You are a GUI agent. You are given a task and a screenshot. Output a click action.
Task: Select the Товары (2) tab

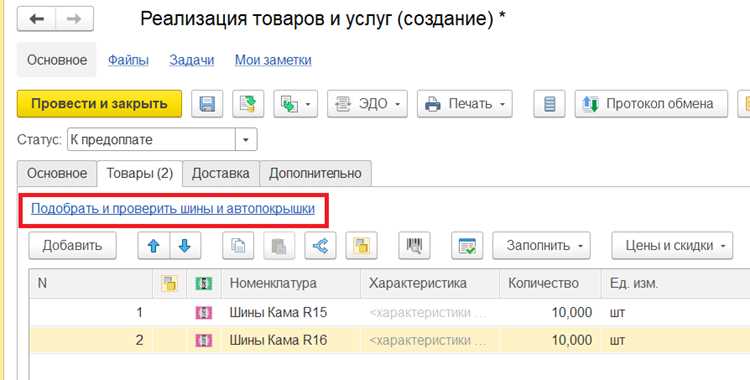139,173
